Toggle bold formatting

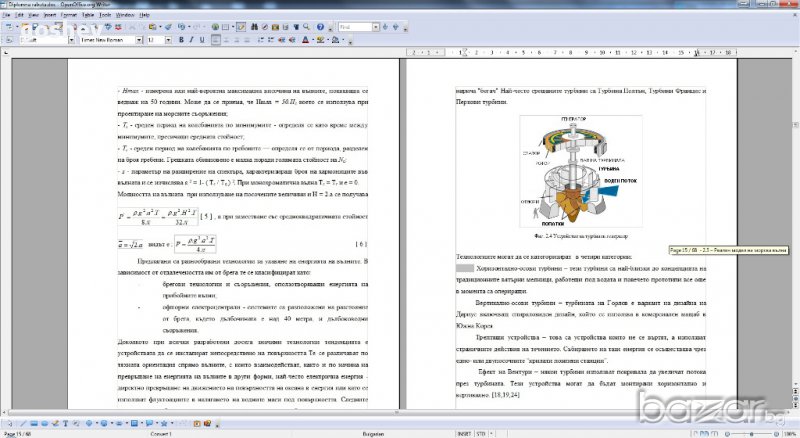tap(181, 40)
